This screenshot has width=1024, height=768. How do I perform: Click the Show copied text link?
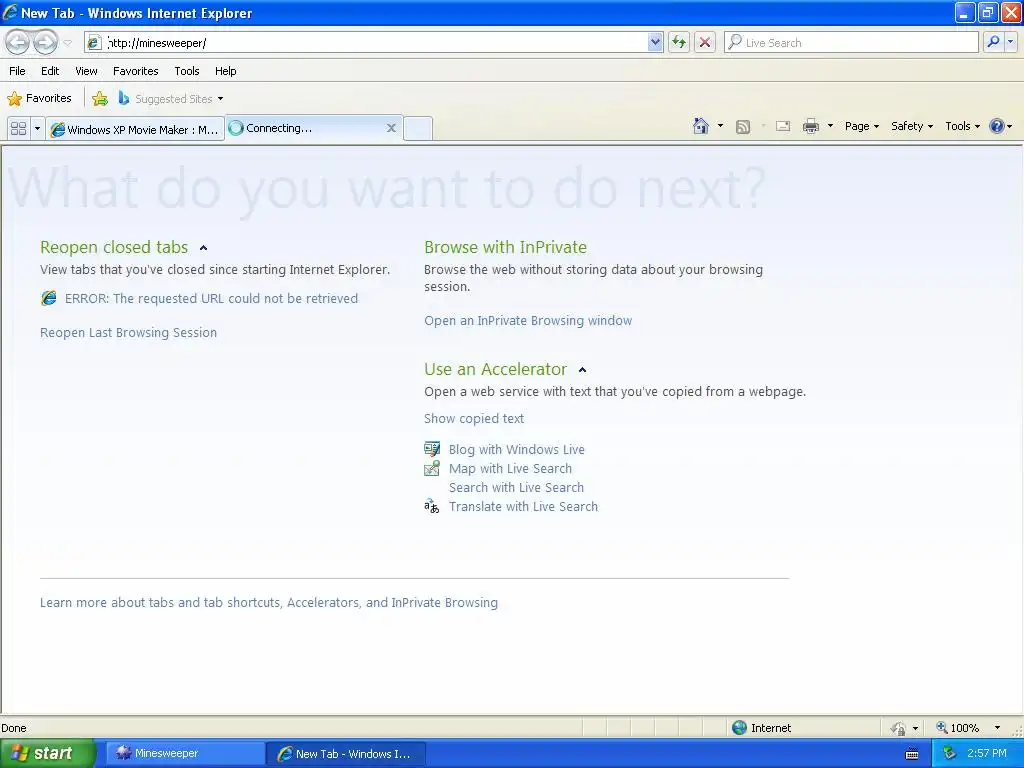click(473, 419)
